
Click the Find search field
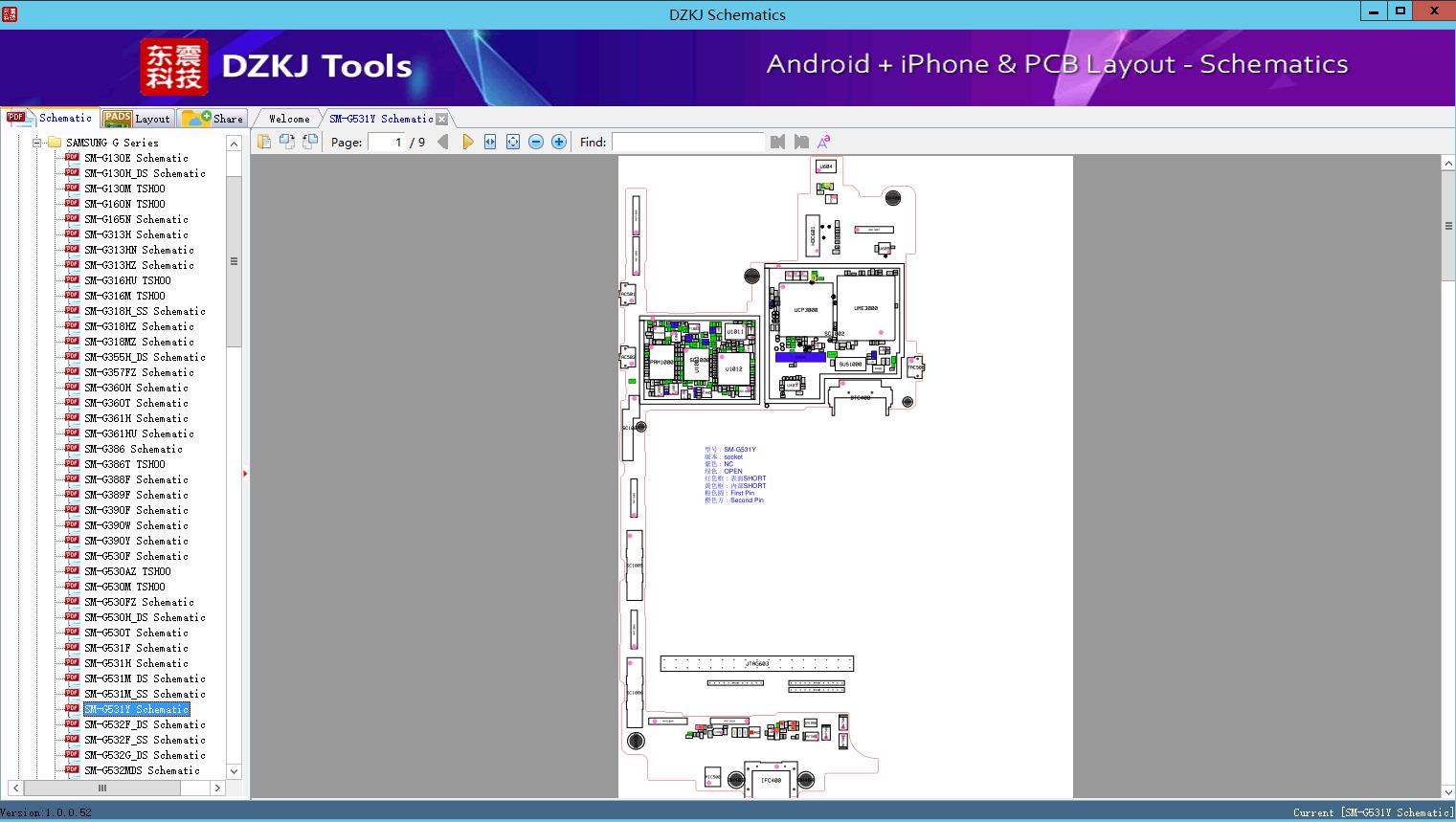pos(687,142)
